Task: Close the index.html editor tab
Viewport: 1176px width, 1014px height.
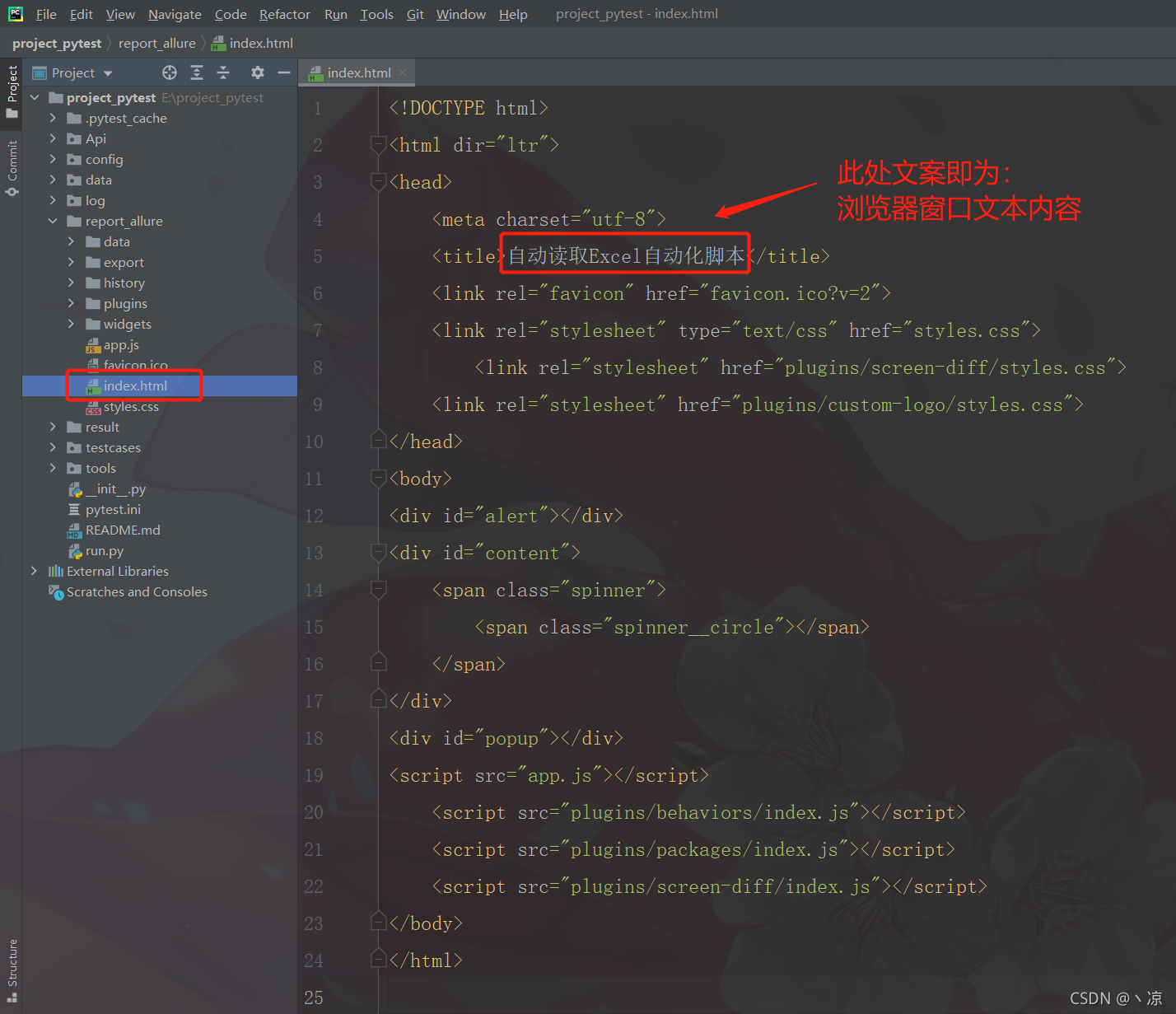Action: tap(403, 72)
